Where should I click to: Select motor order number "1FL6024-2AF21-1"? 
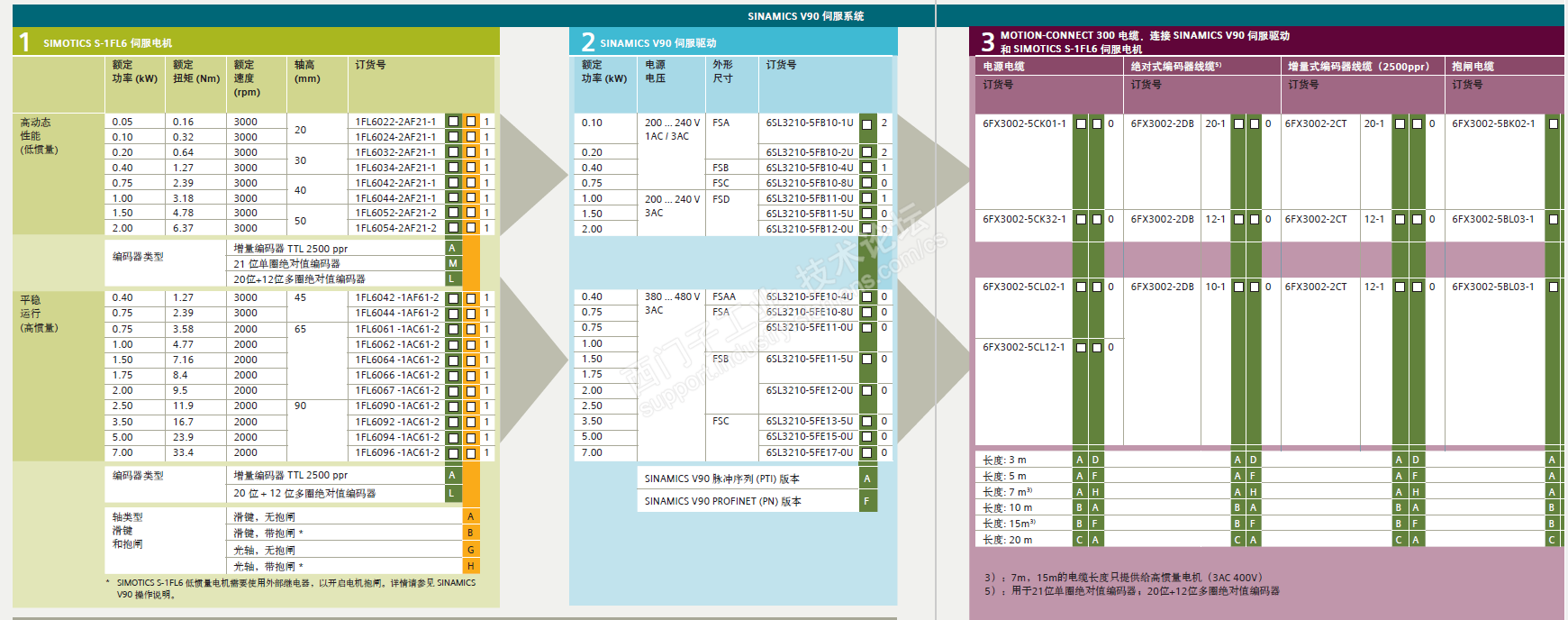tap(395, 137)
